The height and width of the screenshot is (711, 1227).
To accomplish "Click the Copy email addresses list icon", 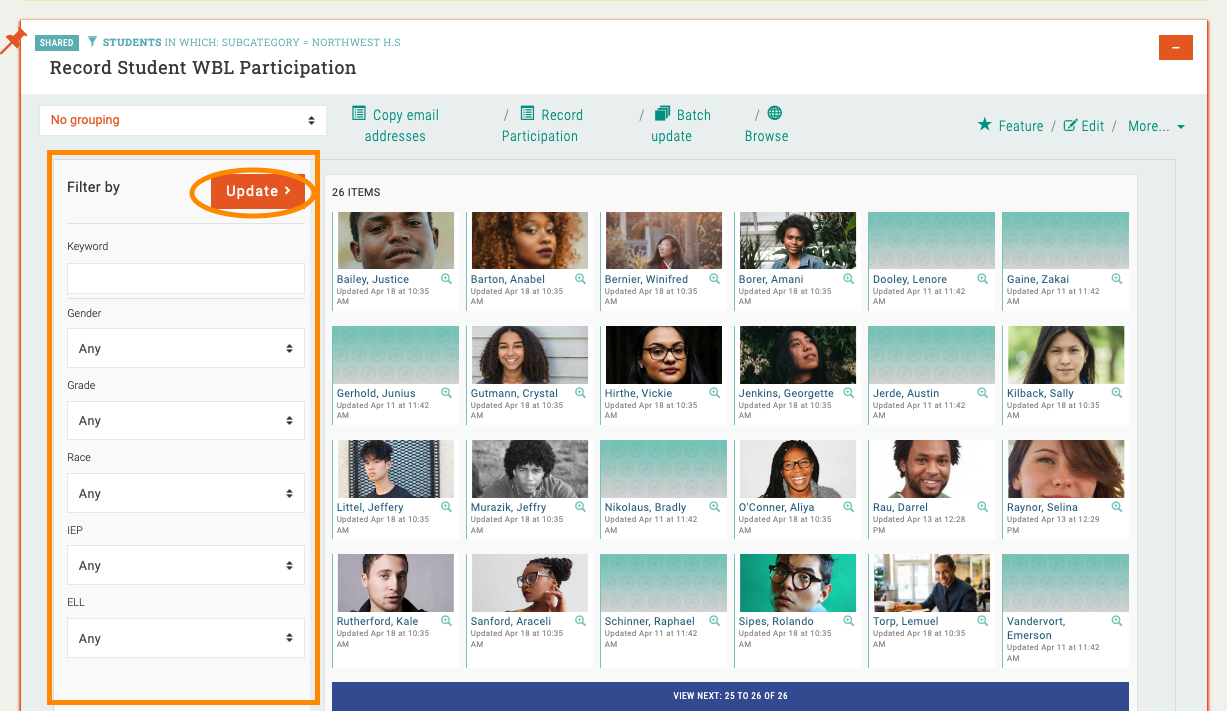I will tap(360, 114).
